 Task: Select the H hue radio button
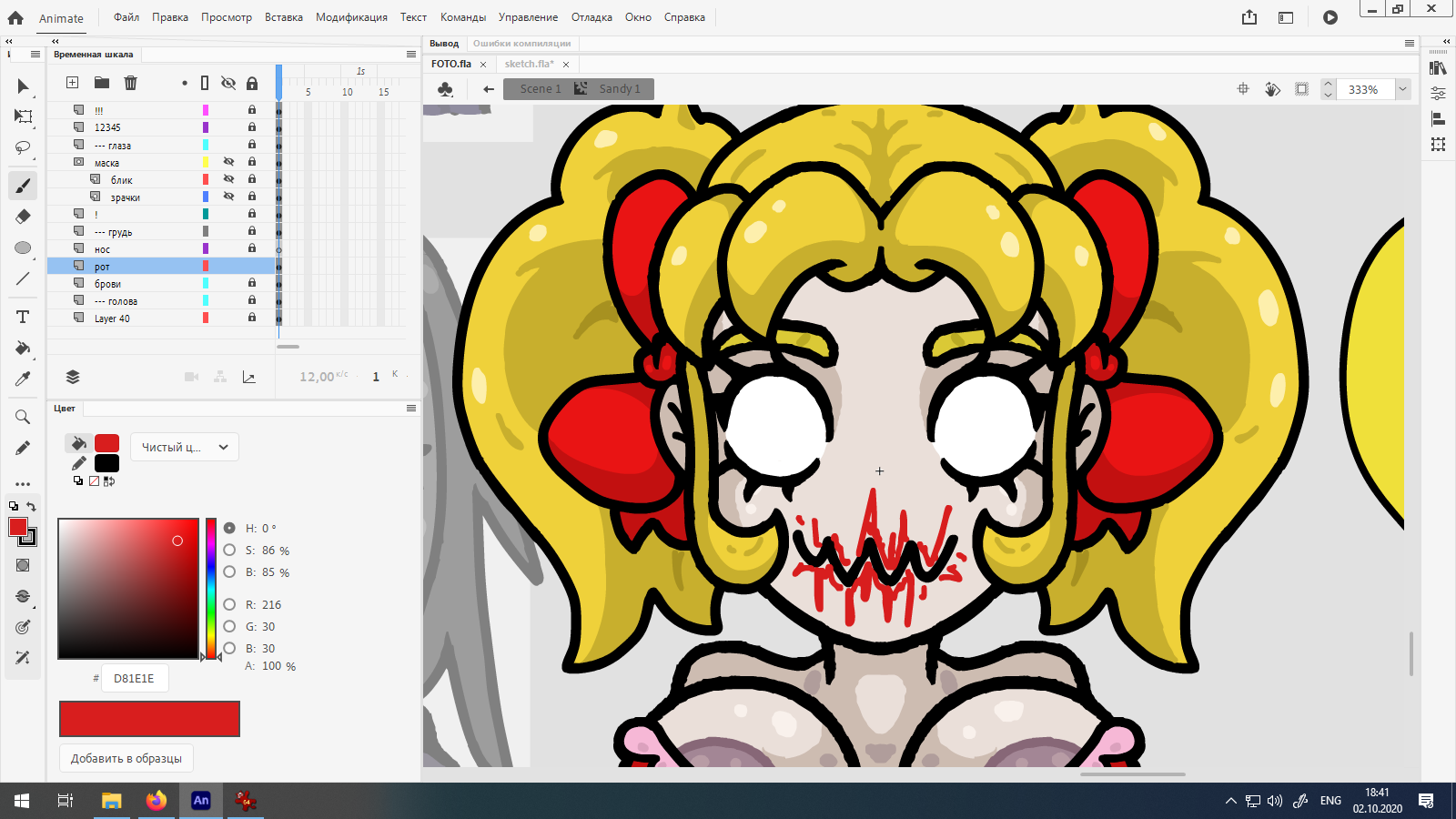tap(229, 528)
